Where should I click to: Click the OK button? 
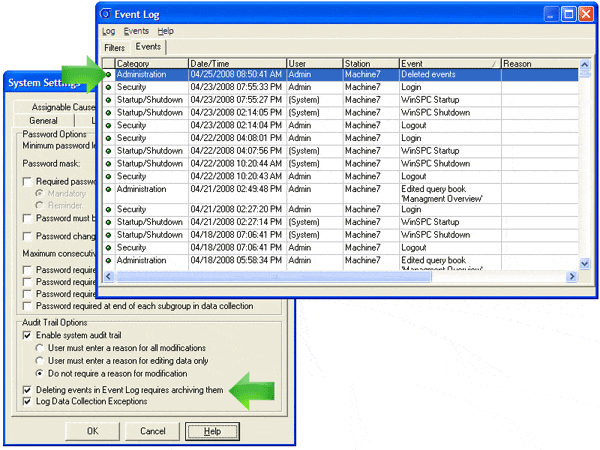pos(92,431)
